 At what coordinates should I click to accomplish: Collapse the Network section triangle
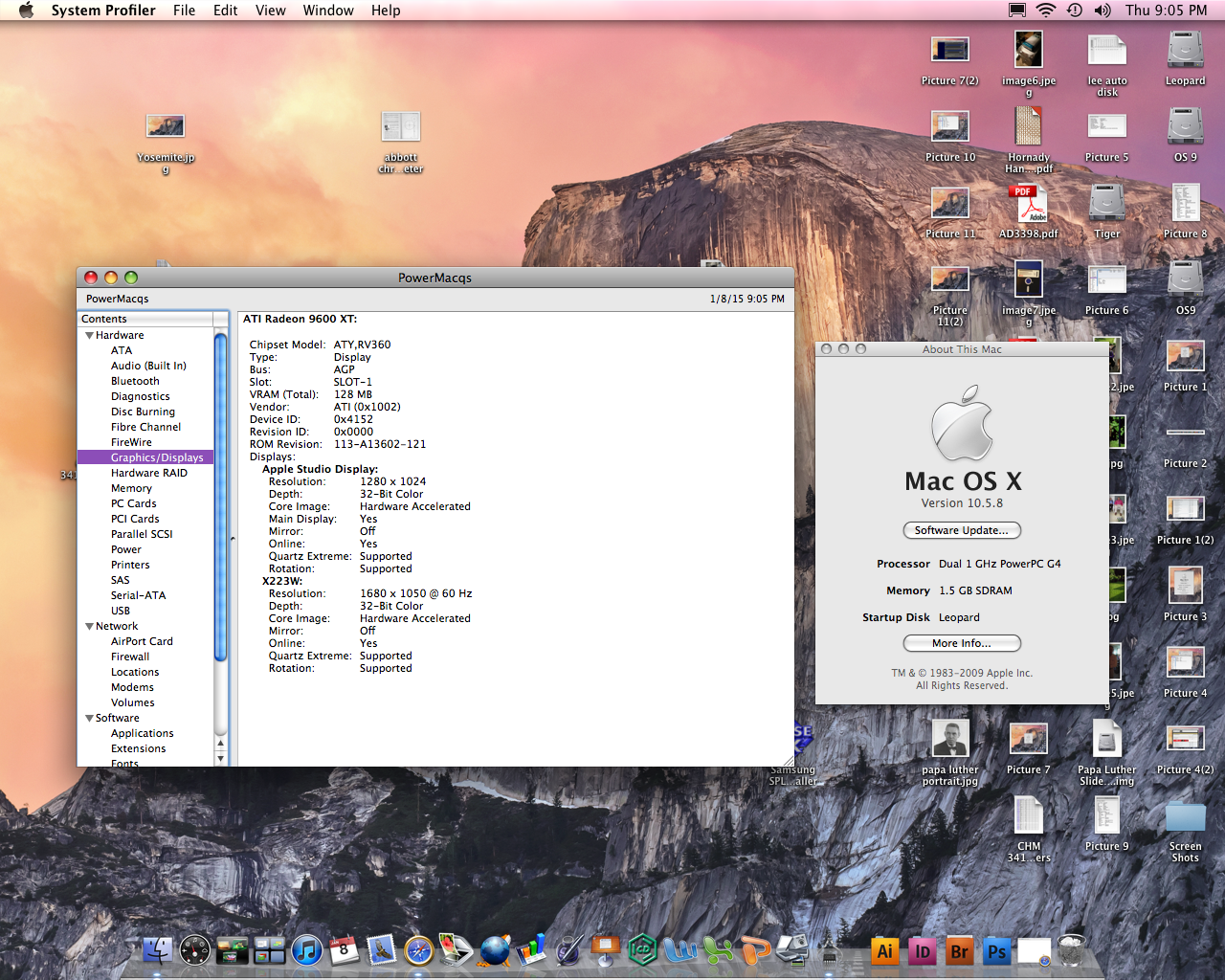click(89, 627)
